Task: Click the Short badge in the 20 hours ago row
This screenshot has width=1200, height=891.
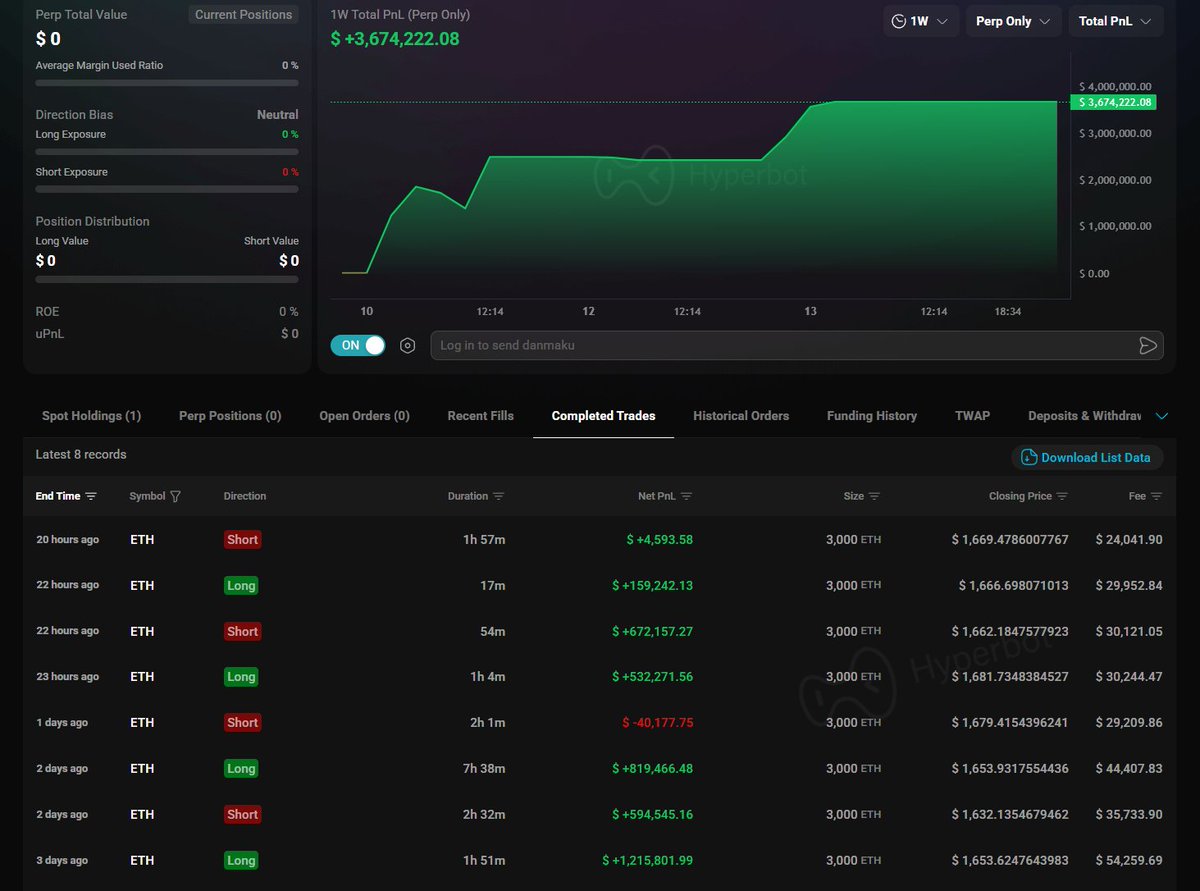Action: pos(242,540)
